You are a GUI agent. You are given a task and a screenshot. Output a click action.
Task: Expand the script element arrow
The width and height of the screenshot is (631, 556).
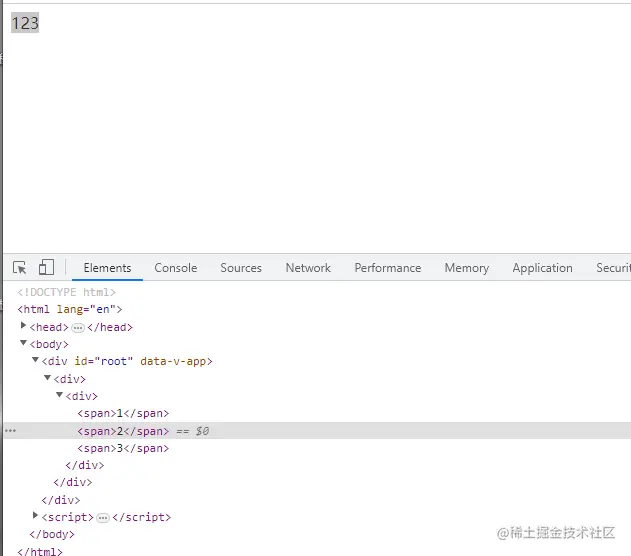tap(35, 515)
